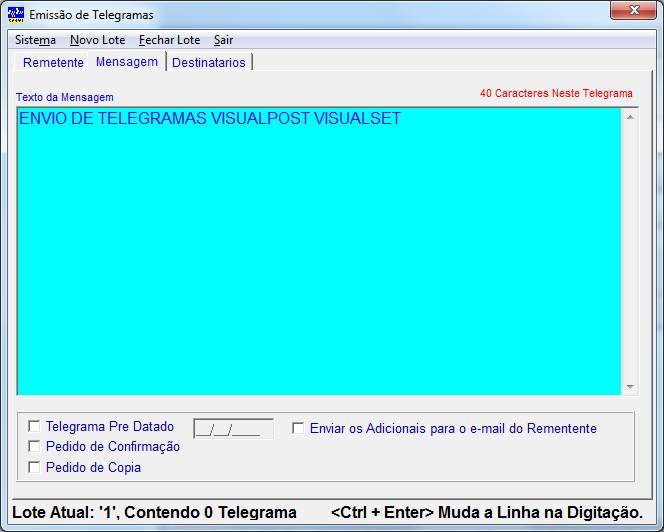This screenshot has width=664, height=532.
Task: Tick the Pedido de Confirmação checkbox
Action: [34, 446]
